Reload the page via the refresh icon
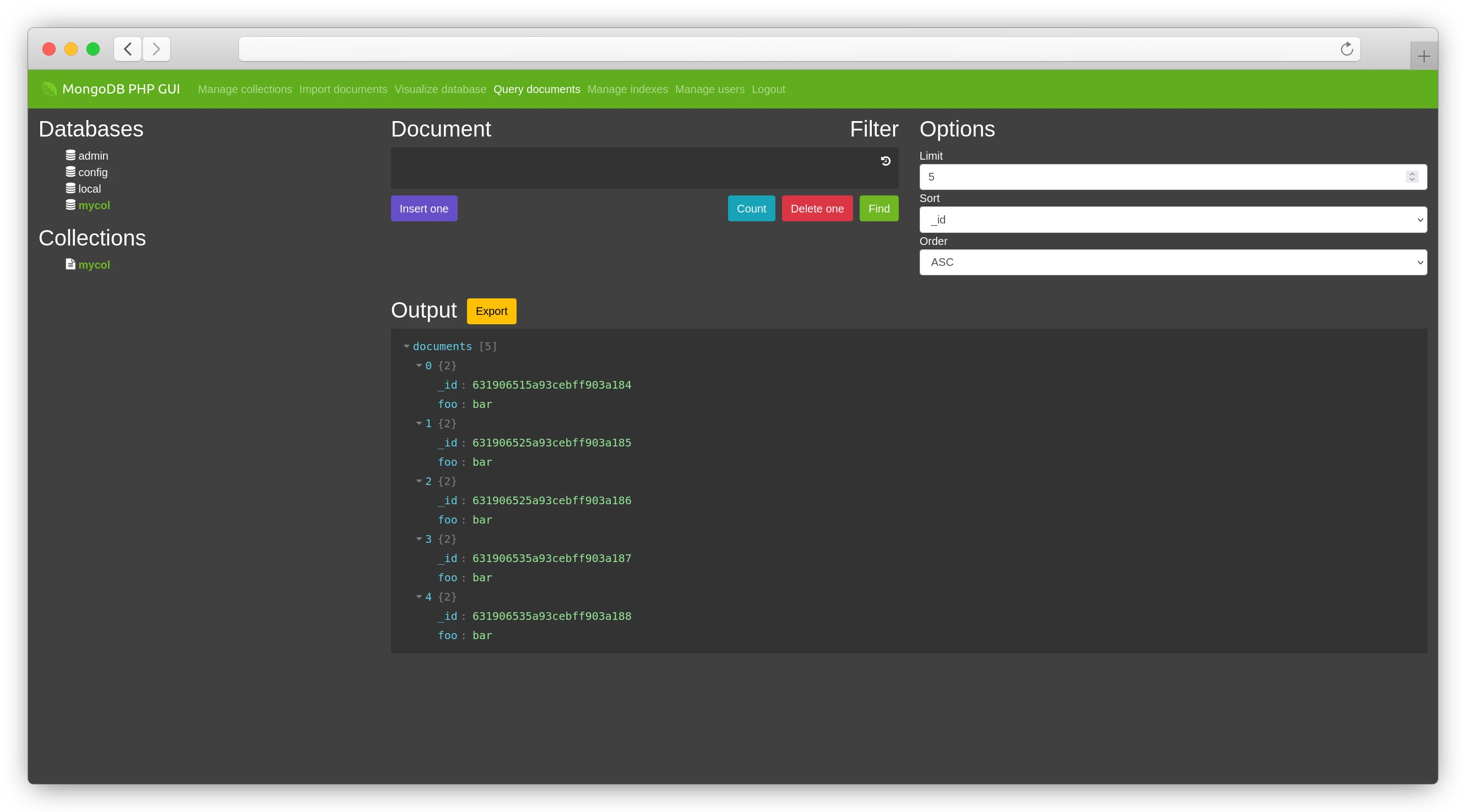This screenshot has width=1466, height=812. click(1346, 49)
